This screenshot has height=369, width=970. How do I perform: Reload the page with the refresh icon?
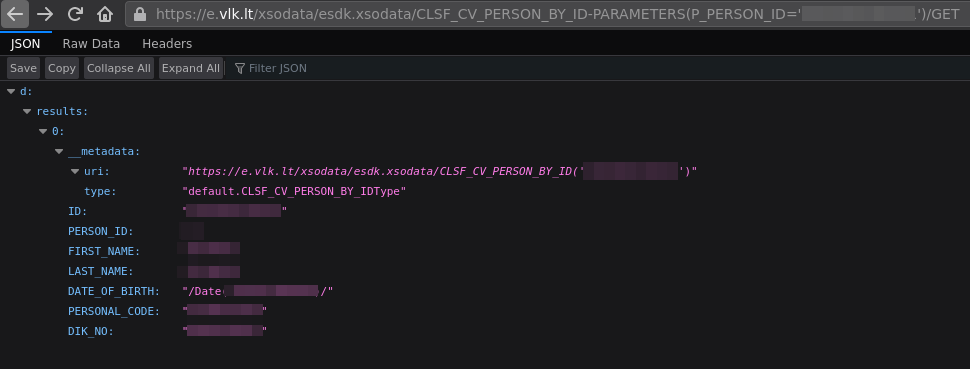[75, 14]
